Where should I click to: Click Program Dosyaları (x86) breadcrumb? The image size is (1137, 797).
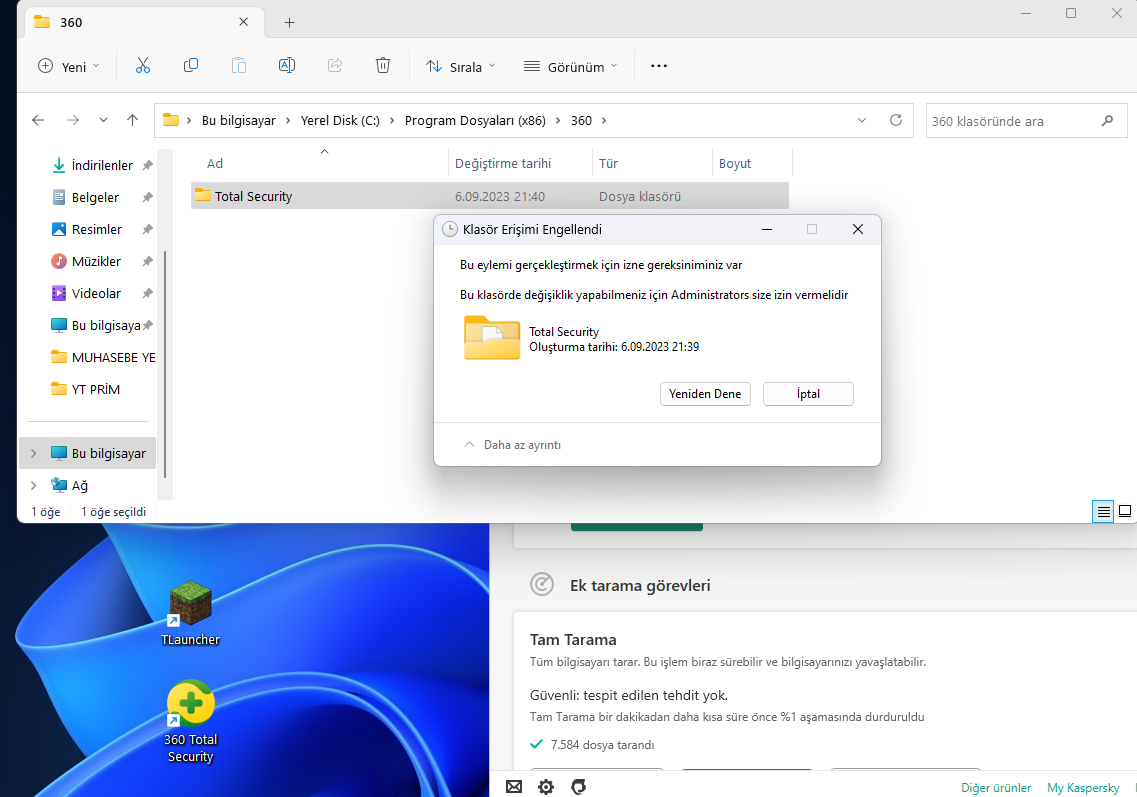click(x=475, y=120)
